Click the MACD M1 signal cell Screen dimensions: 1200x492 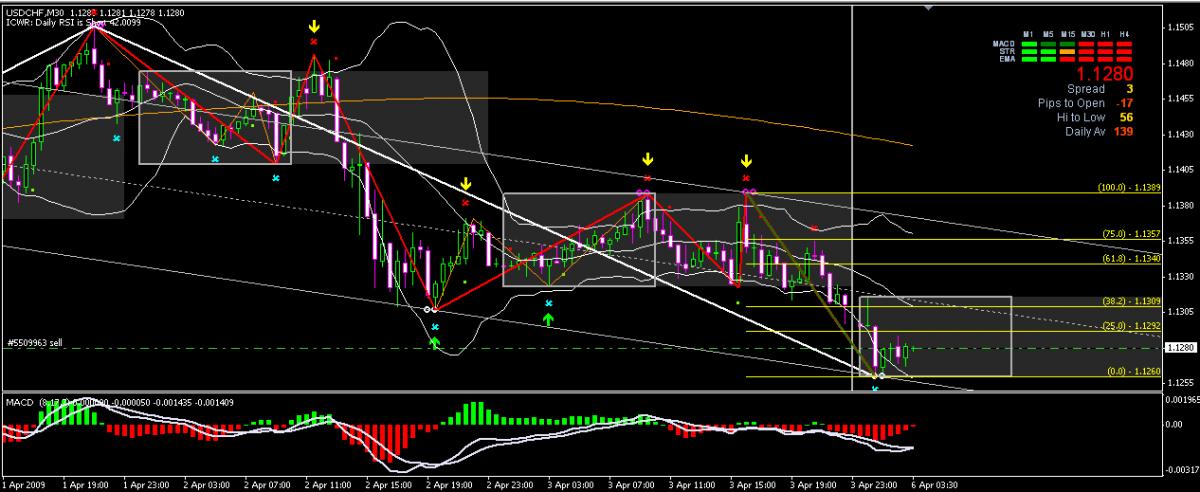point(1027,43)
